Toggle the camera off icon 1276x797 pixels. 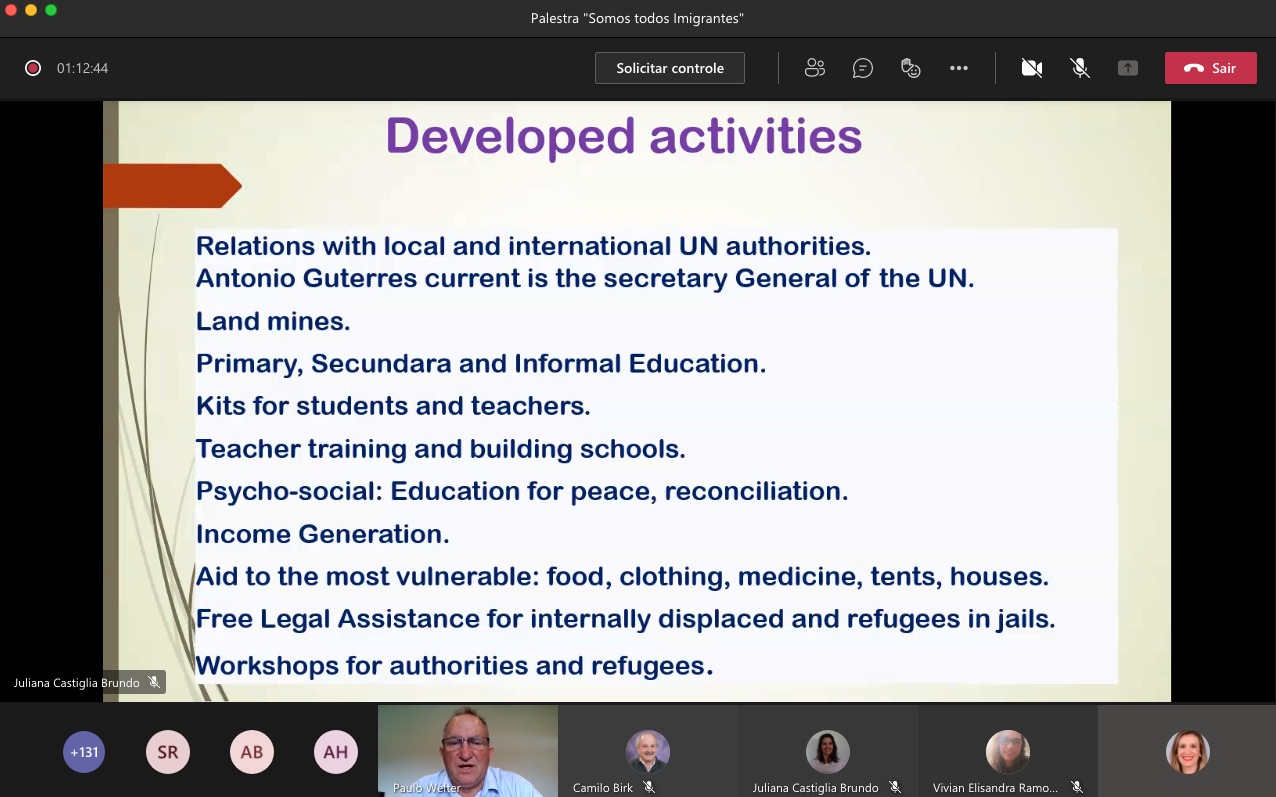pyautogui.click(x=1032, y=68)
